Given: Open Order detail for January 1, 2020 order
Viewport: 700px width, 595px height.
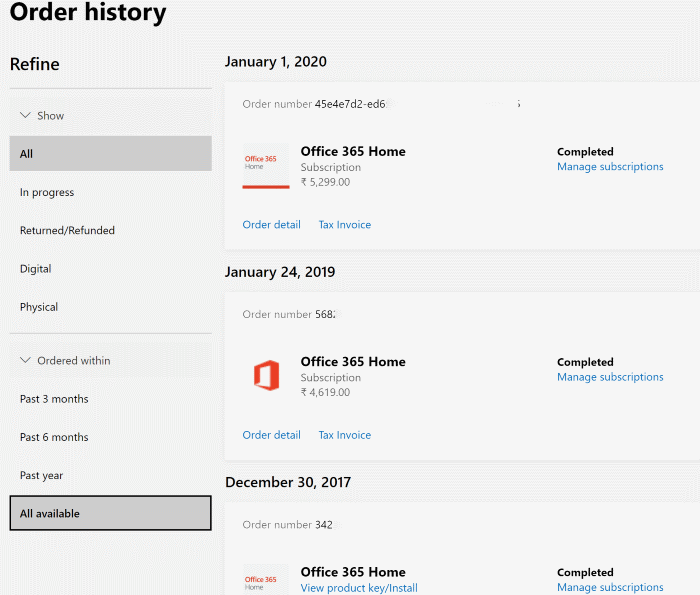Looking at the screenshot, I should pos(271,225).
